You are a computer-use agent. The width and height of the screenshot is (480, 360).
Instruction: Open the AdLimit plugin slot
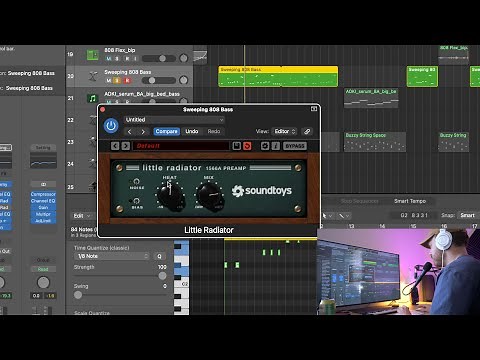[43, 221]
